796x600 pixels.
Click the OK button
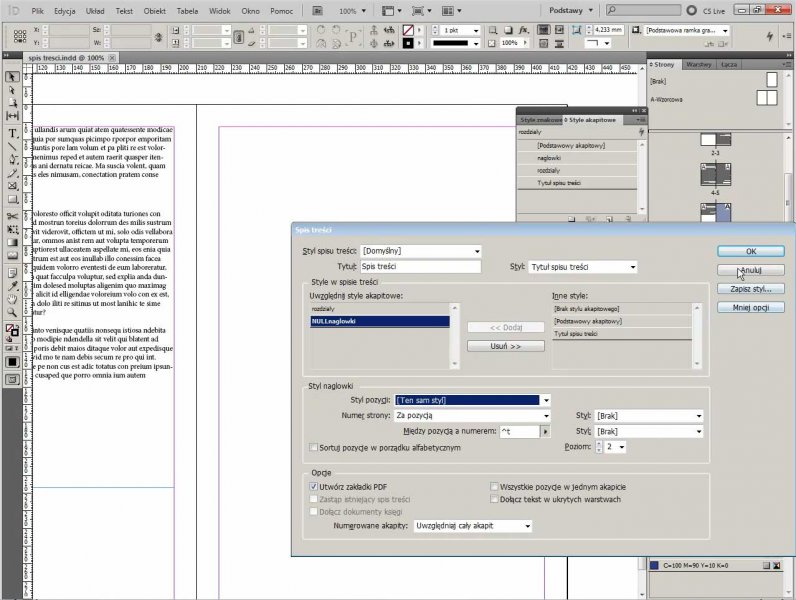[750, 251]
